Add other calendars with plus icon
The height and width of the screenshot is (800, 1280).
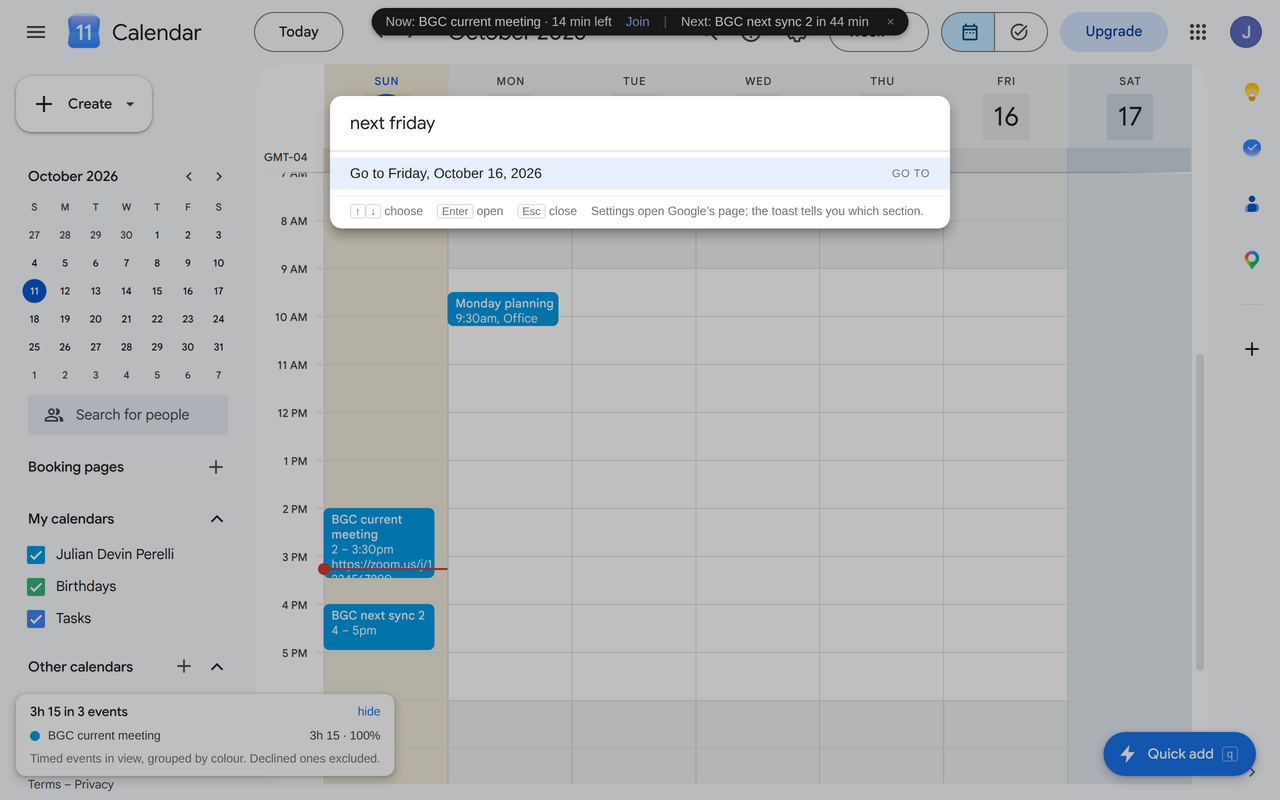point(184,666)
